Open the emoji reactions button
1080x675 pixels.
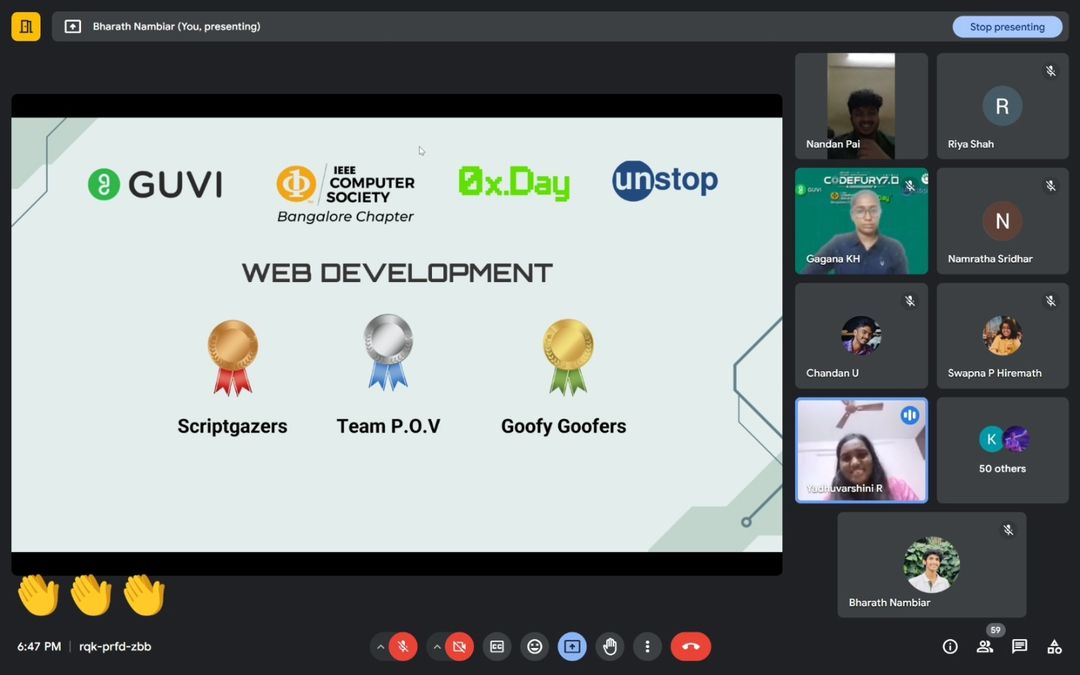pos(534,646)
